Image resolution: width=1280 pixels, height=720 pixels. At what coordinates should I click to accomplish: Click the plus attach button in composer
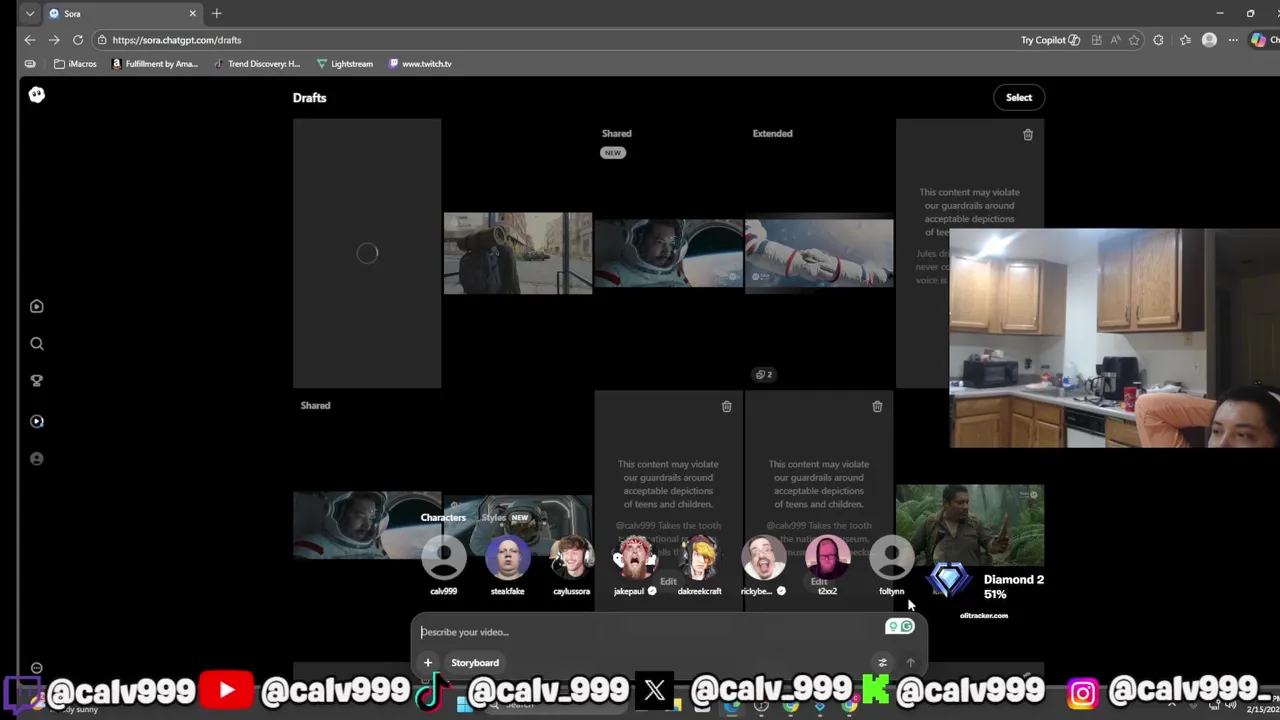point(427,662)
